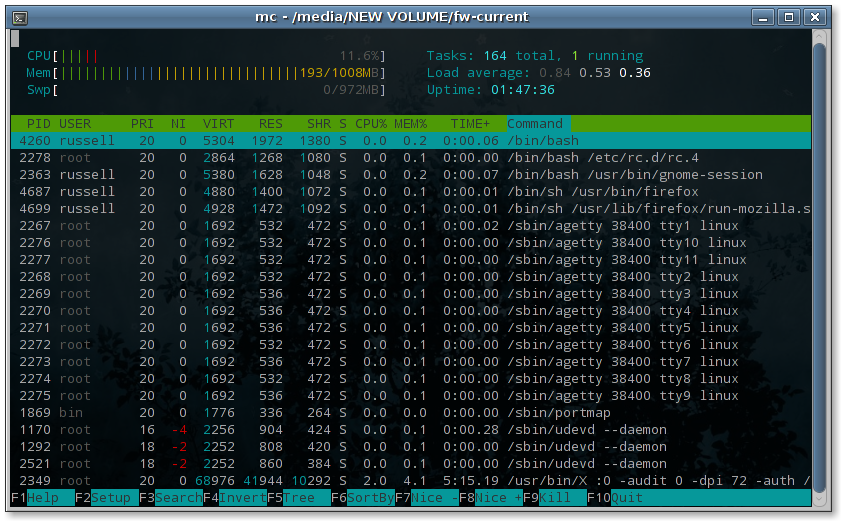Screen dimensions: 841x521
Task: Select the agetty tty2 process row
Action: point(411,277)
